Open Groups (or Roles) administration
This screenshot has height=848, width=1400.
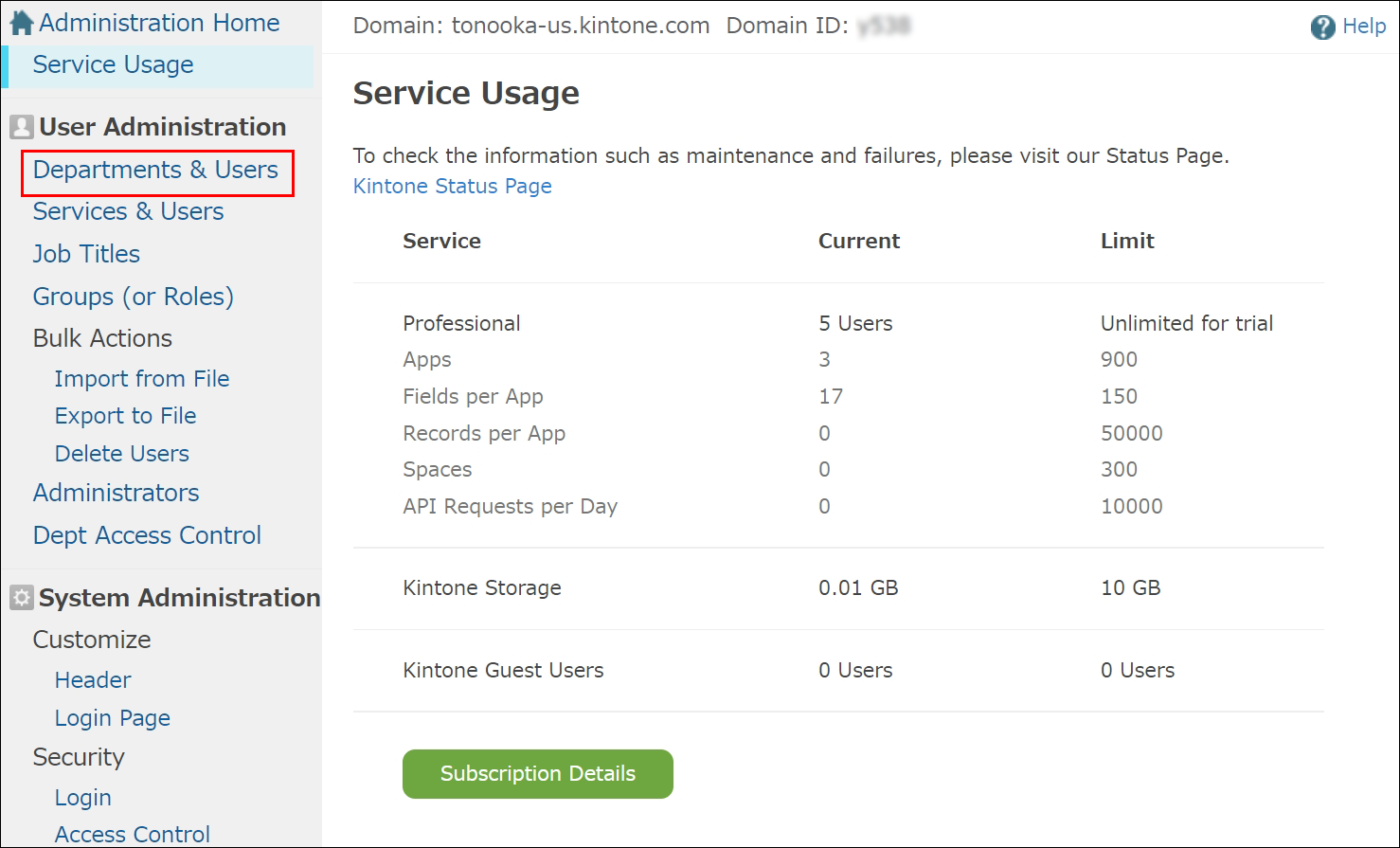coord(133,296)
